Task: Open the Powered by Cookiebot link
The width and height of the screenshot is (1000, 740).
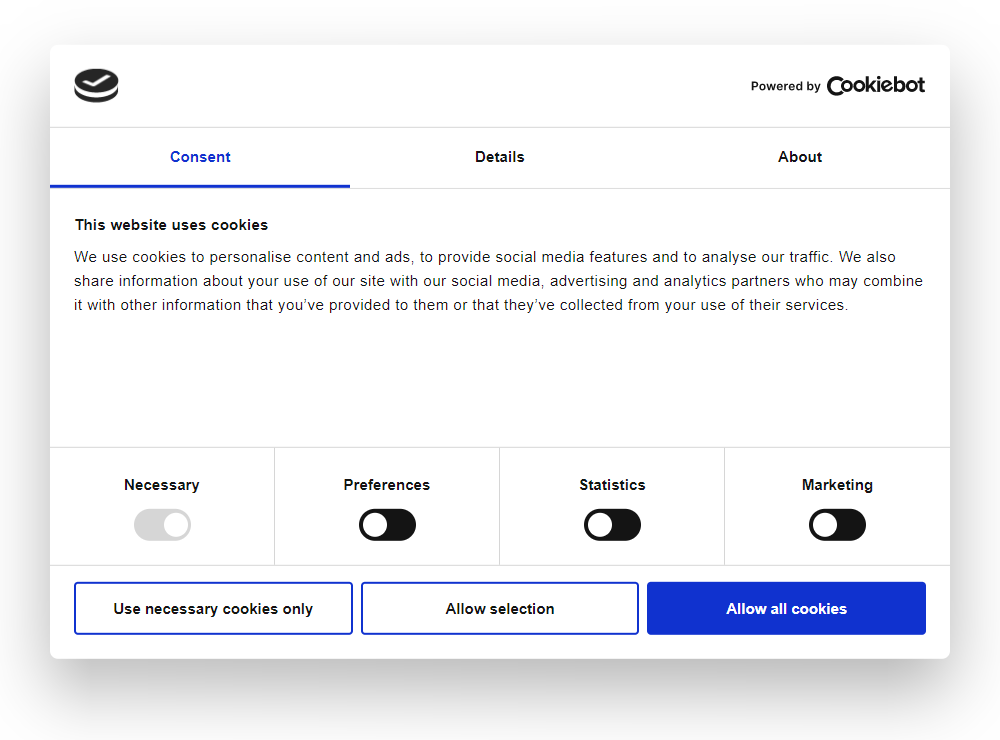Action: 838,86
